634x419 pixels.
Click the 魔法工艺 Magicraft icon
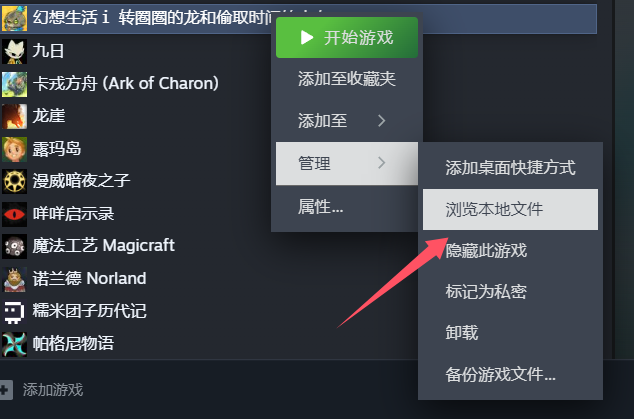coord(14,246)
